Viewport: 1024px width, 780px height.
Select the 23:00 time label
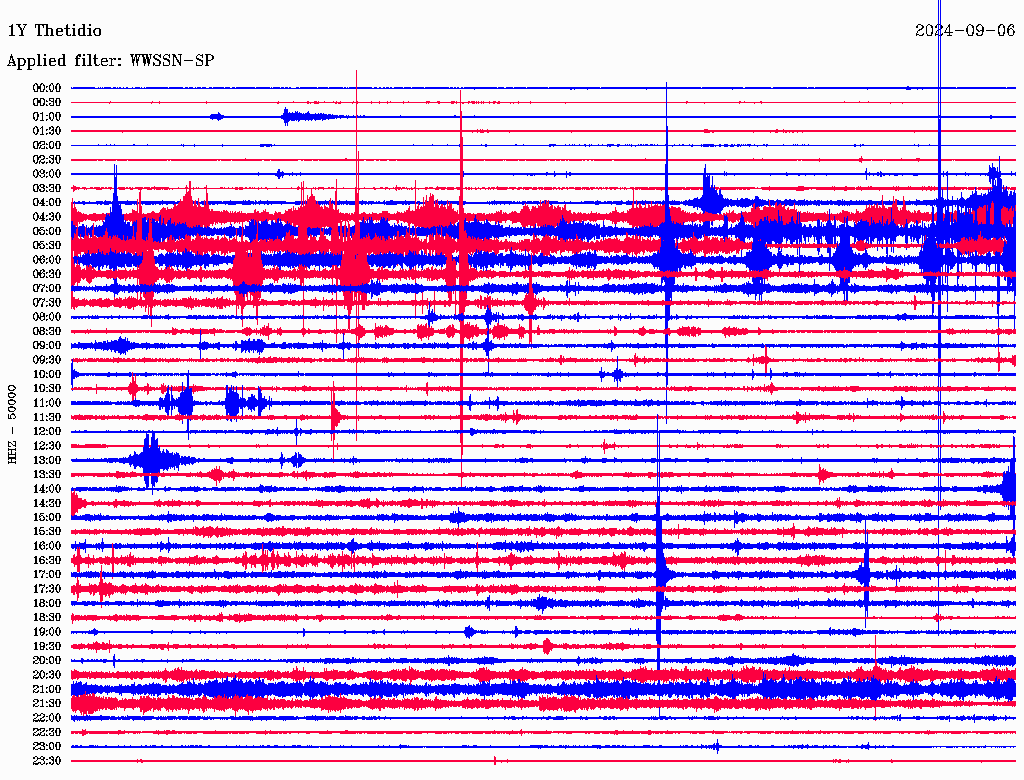pos(47,747)
